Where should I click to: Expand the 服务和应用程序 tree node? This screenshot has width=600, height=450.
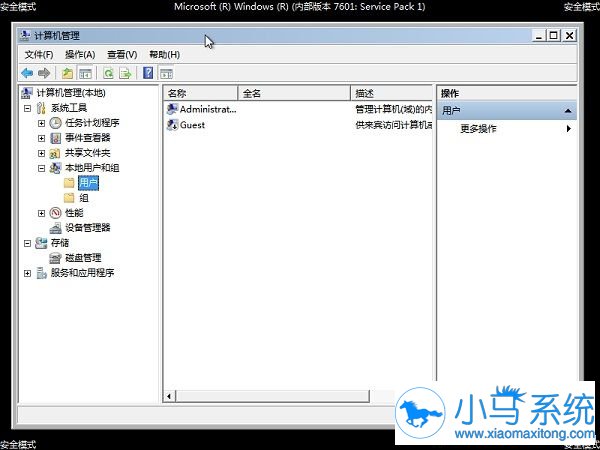(x=27, y=273)
